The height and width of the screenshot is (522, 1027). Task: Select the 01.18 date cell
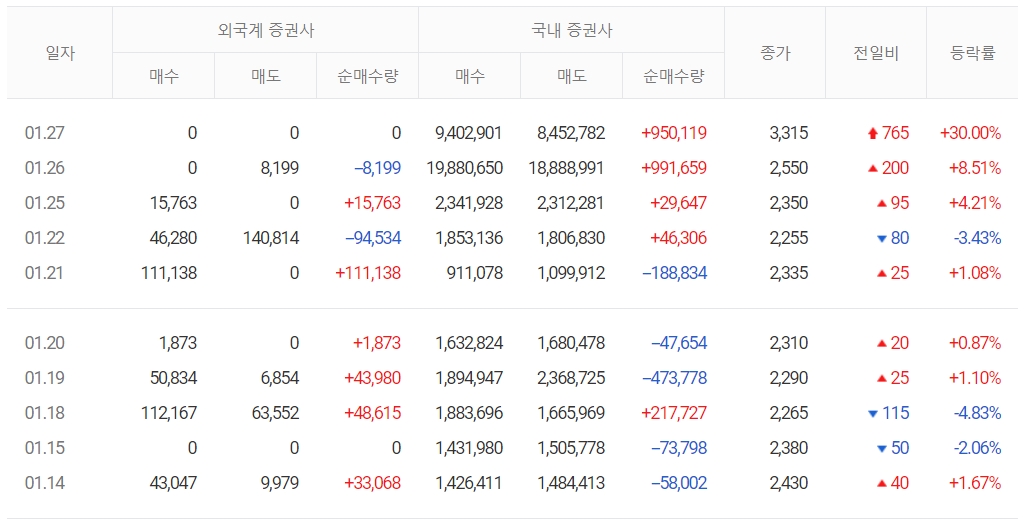(45, 413)
